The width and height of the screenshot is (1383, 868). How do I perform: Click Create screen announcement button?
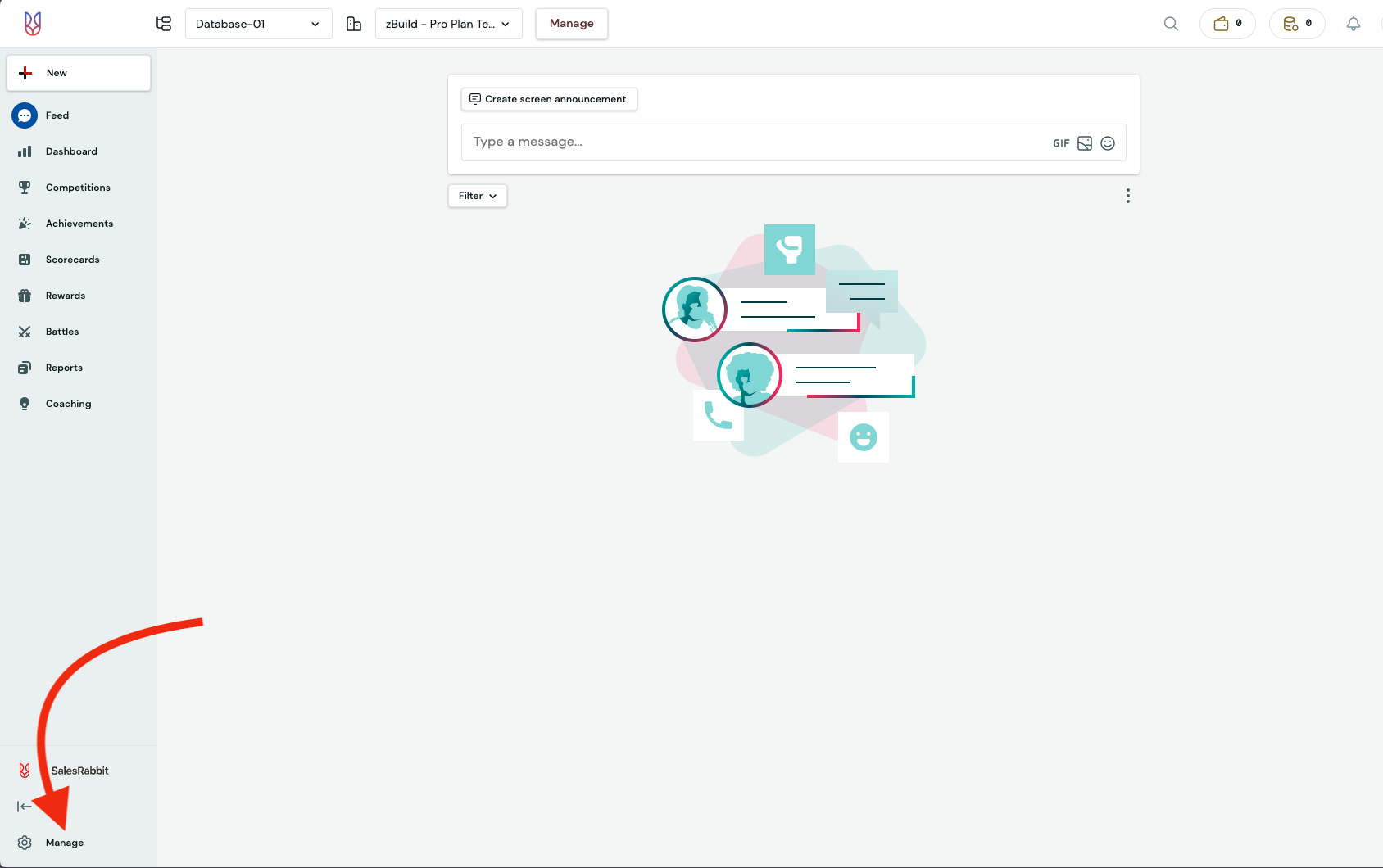pyautogui.click(x=548, y=99)
